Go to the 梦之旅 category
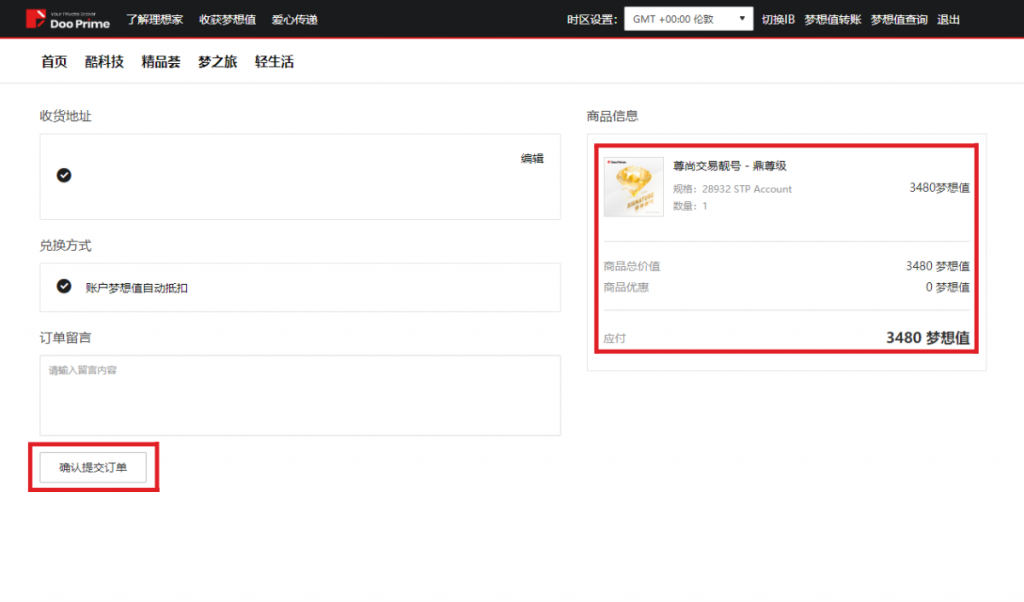Screen dimensions: 1024x602 pyautogui.click(x=217, y=62)
